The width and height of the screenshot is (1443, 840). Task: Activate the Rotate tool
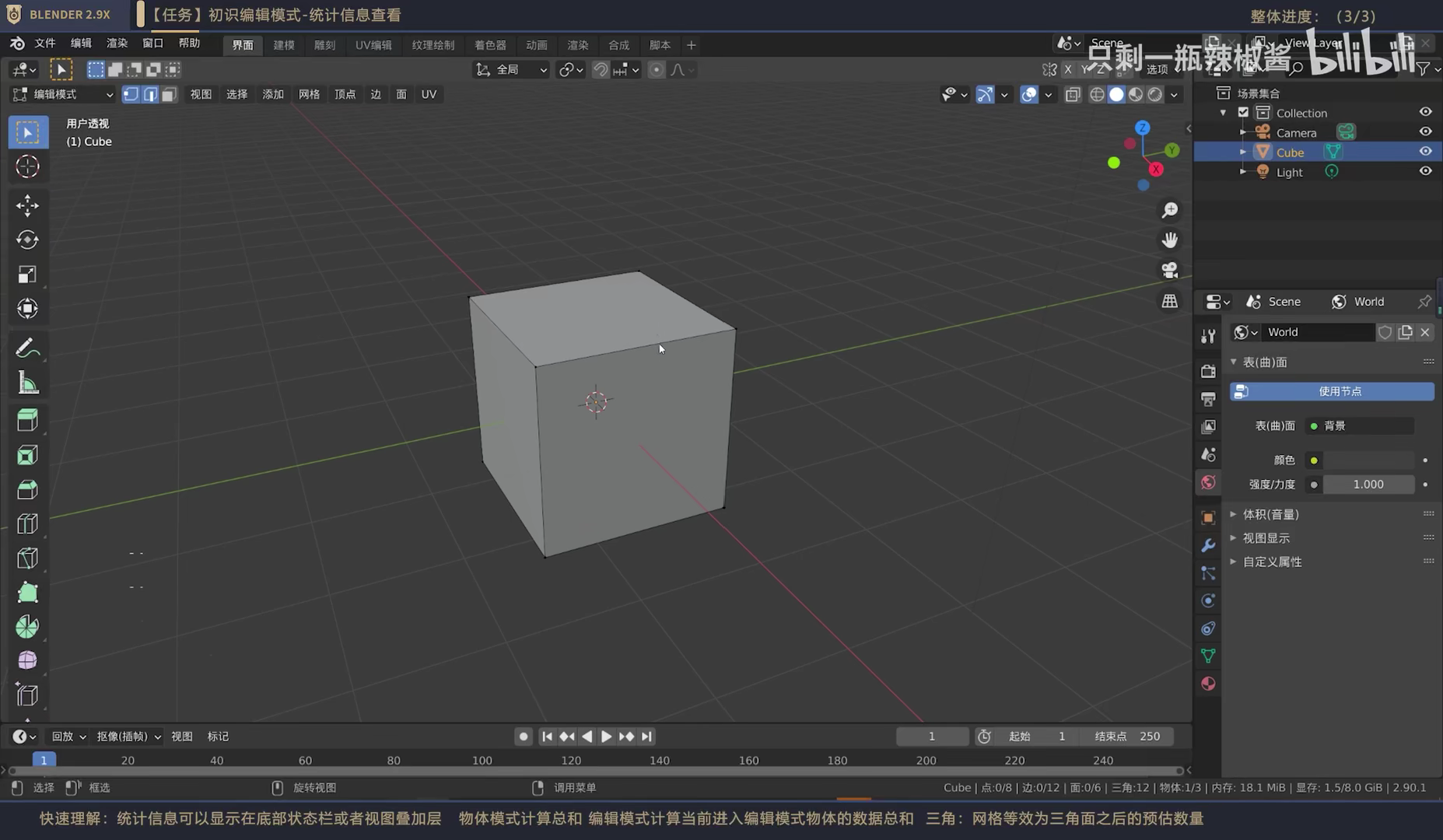tap(28, 240)
